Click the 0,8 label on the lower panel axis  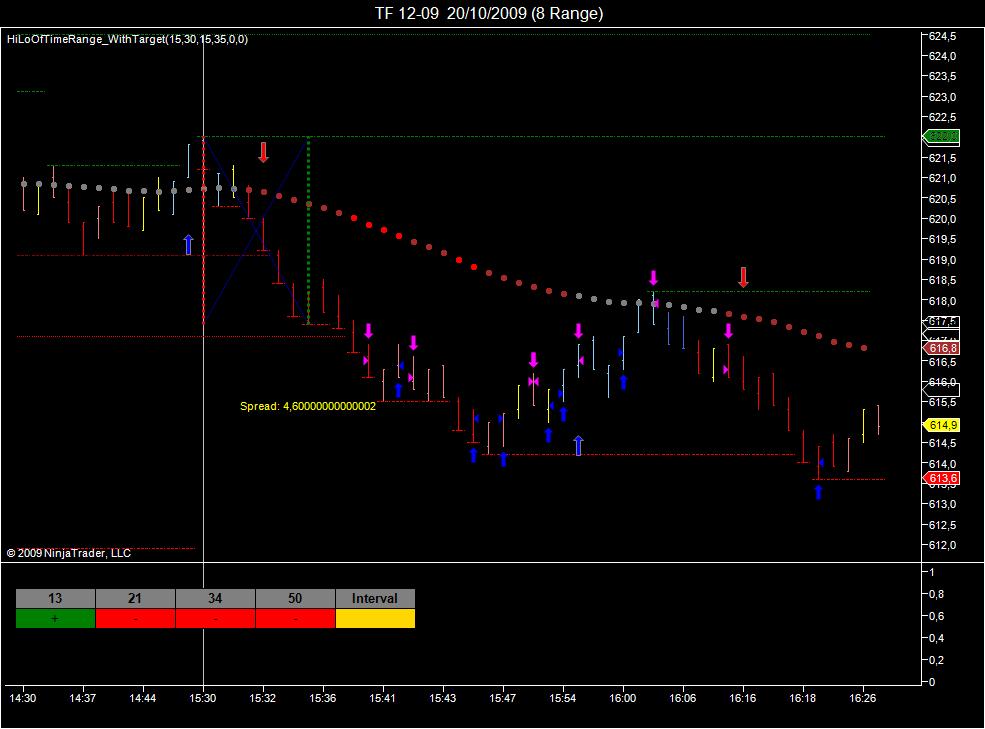[936, 594]
